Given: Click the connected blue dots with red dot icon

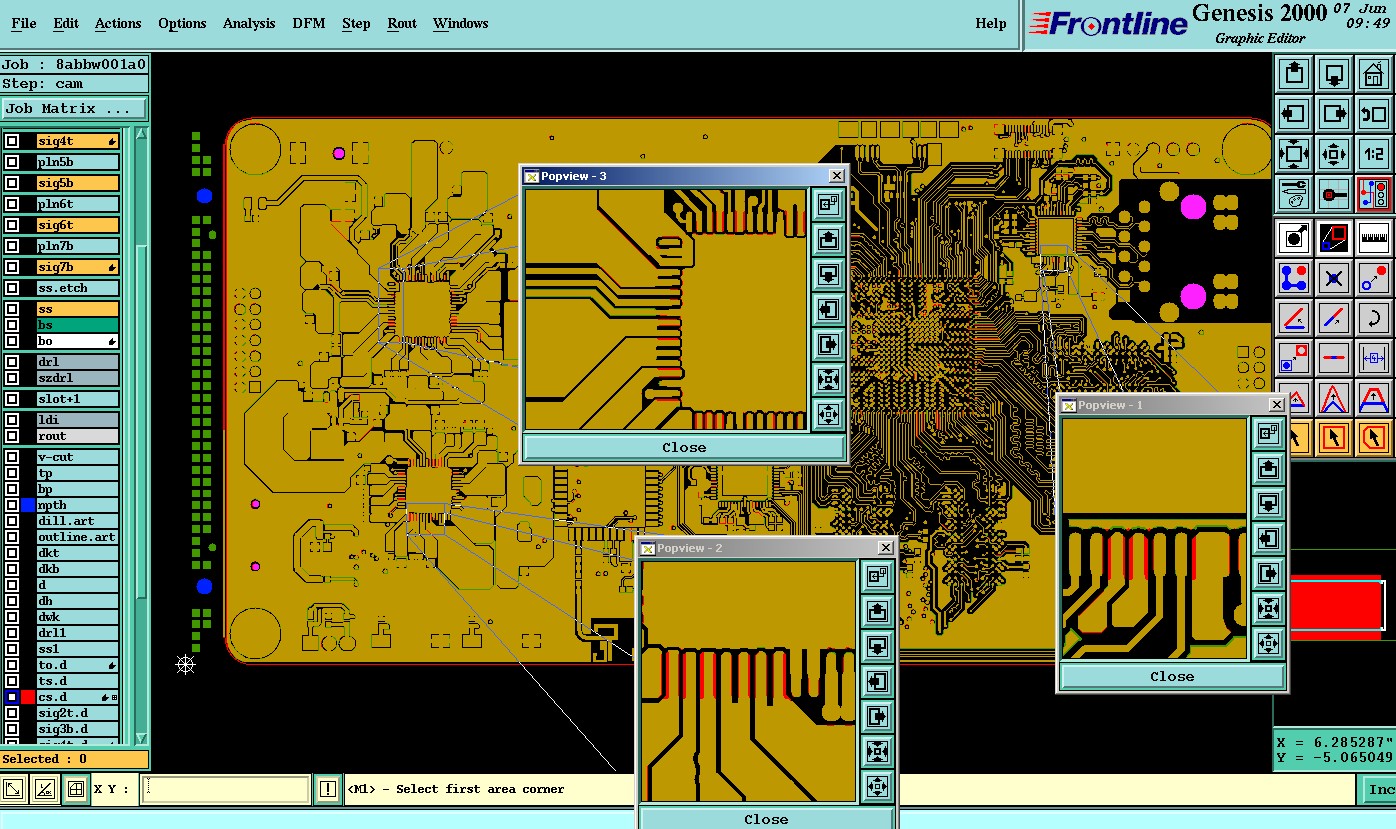Looking at the screenshot, I should (x=1294, y=278).
